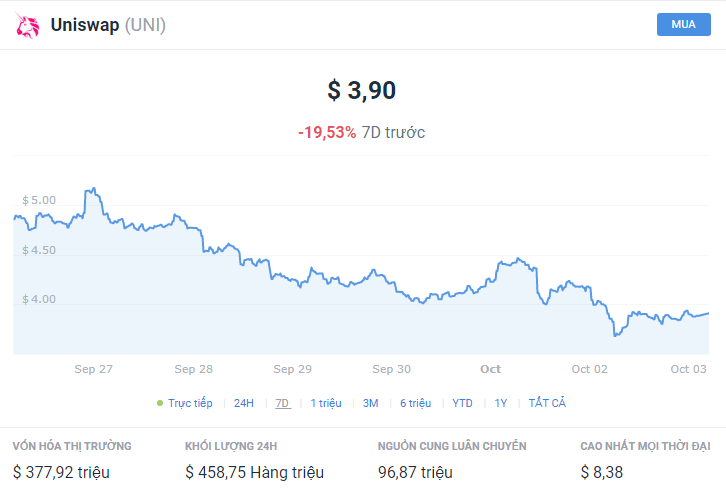Image resolution: width=726 pixels, height=494 pixels.
Task: Click the Cao nhất mọi thời đại value
Action: (601, 472)
